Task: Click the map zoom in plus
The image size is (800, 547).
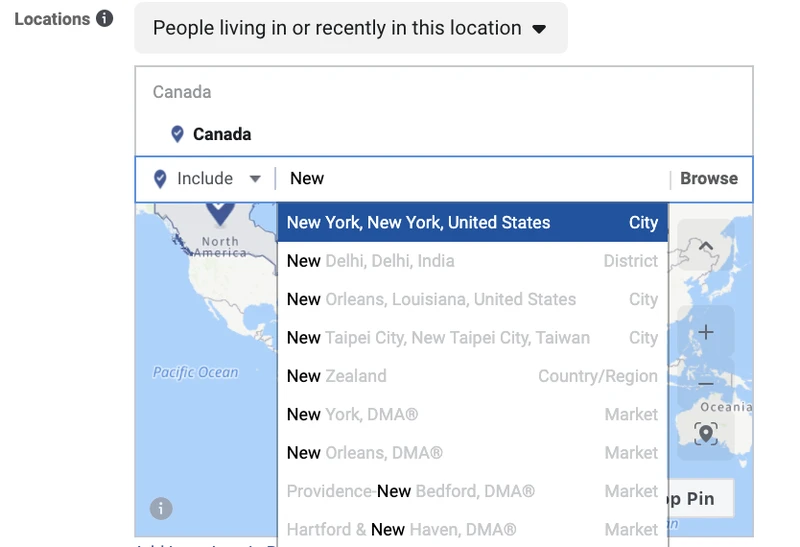Action: click(706, 333)
